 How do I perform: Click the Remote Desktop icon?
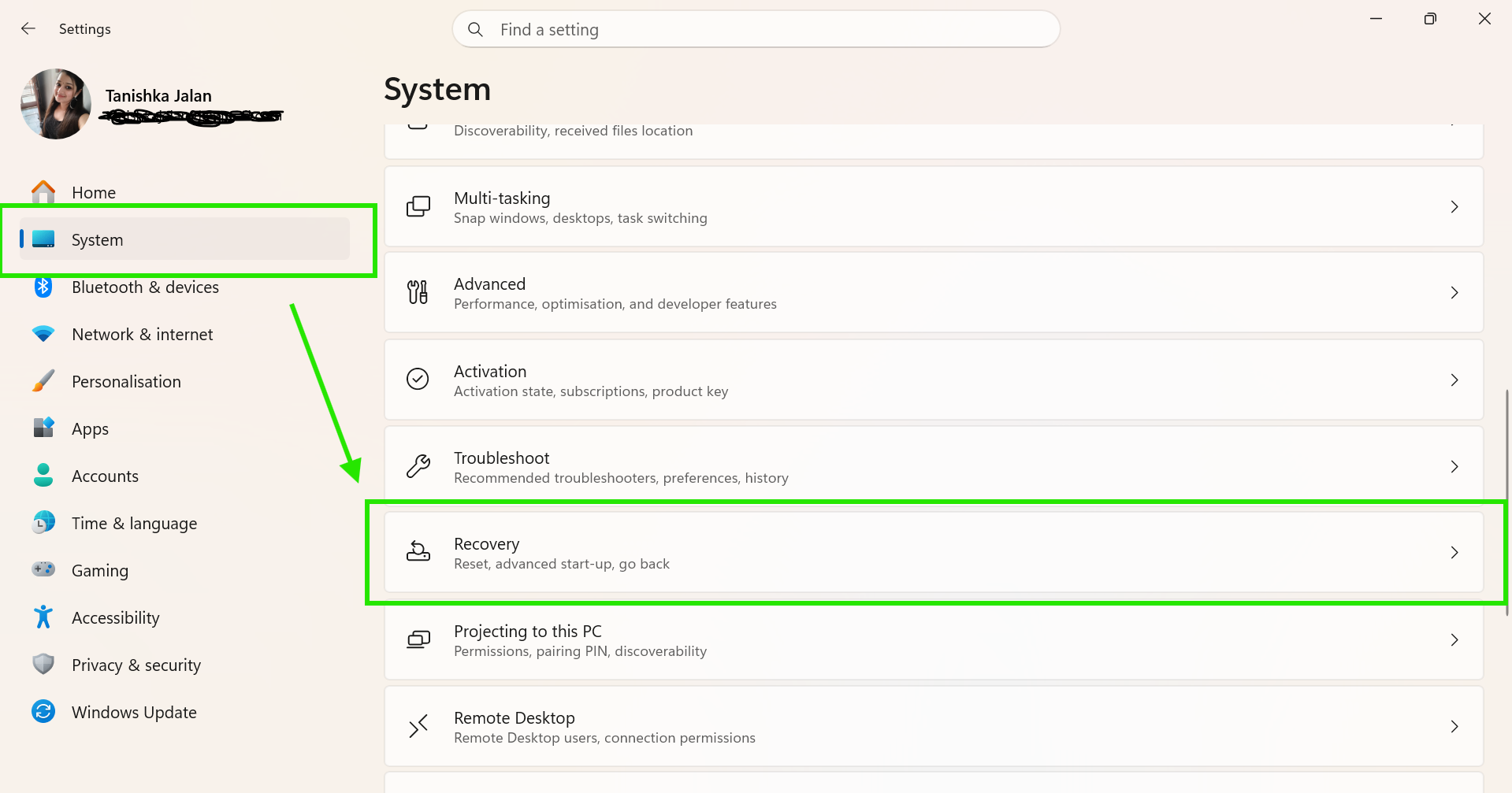tap(418, 726)
